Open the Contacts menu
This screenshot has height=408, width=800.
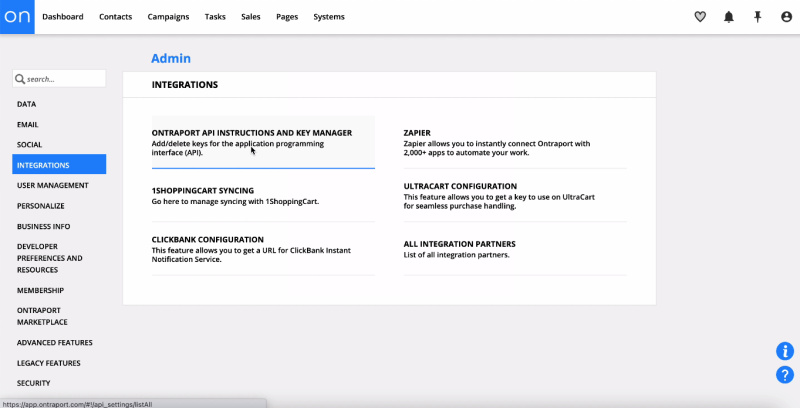pyautogui.click(x=115, y=17)
